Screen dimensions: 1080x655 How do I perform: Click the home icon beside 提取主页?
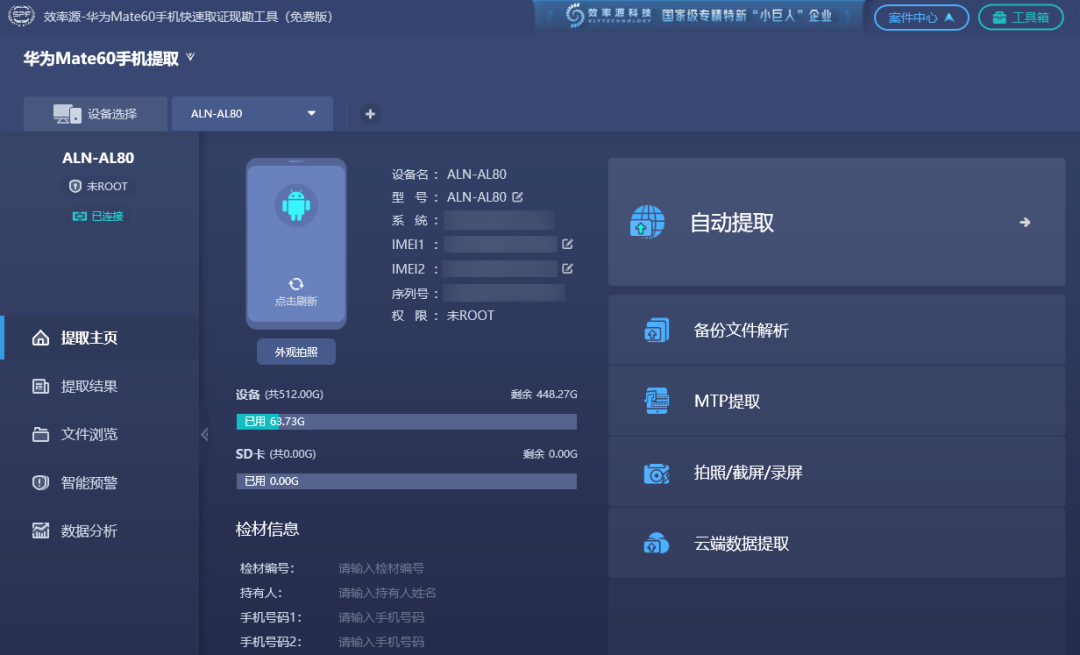[x=41, y=337]
